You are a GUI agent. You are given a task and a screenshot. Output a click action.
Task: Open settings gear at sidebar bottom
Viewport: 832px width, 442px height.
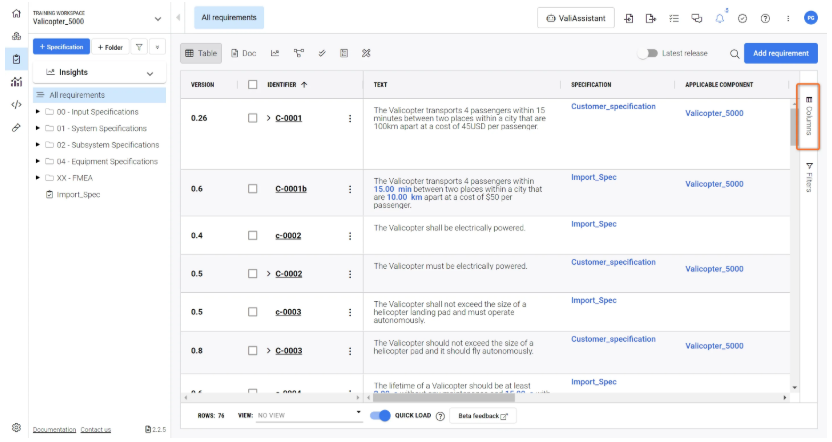click(16, 427)
